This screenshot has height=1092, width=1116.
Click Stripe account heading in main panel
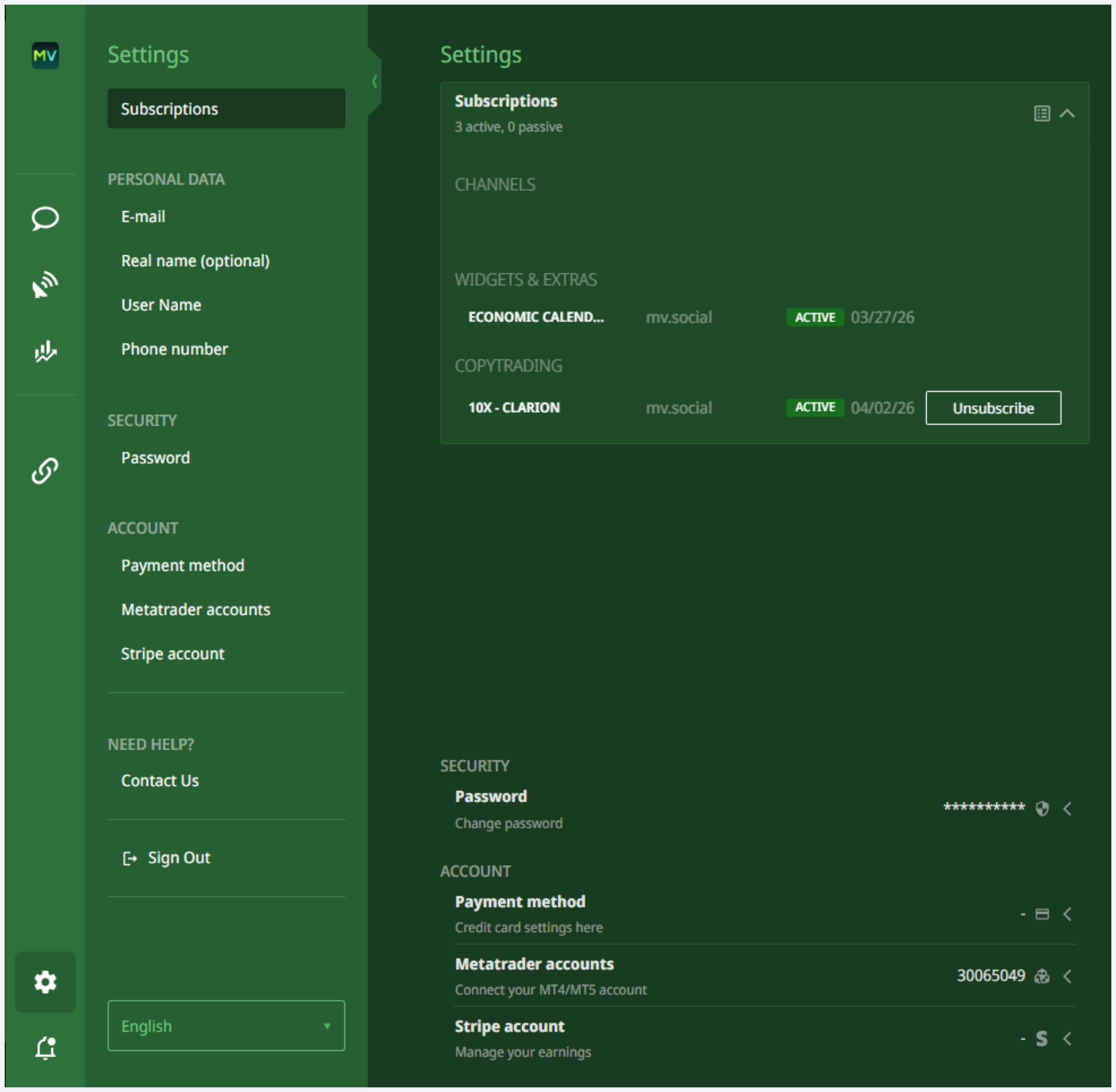pyautogui.click(x=509, y=1027)
